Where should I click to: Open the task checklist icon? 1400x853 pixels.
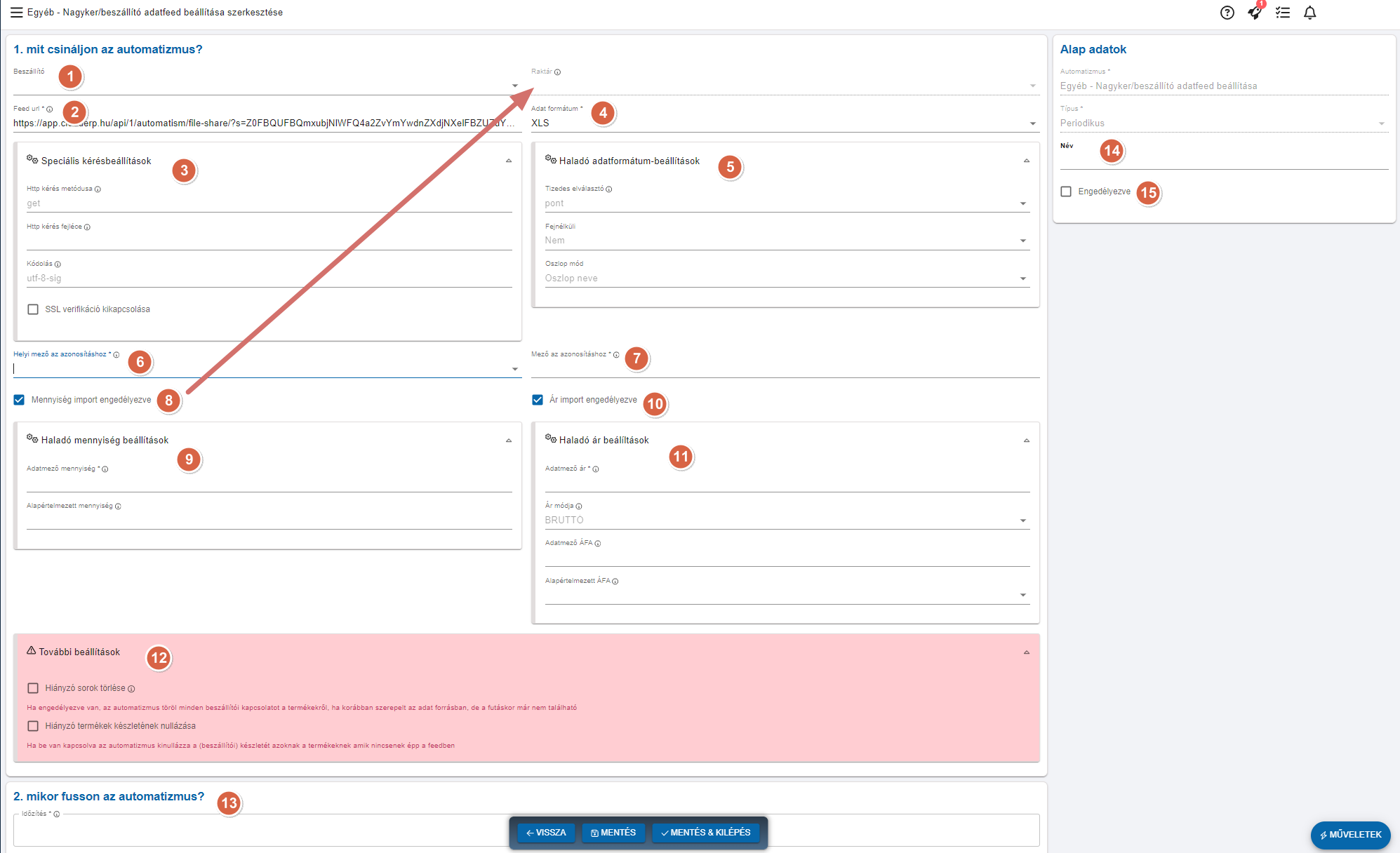[x=1283, y=13]
